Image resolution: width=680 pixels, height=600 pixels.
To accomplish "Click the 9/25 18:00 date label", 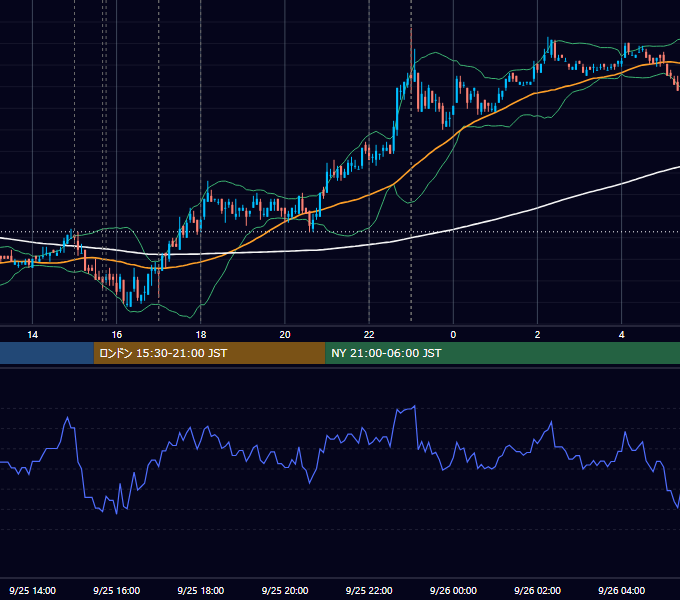I will click(x=201, y=590).
